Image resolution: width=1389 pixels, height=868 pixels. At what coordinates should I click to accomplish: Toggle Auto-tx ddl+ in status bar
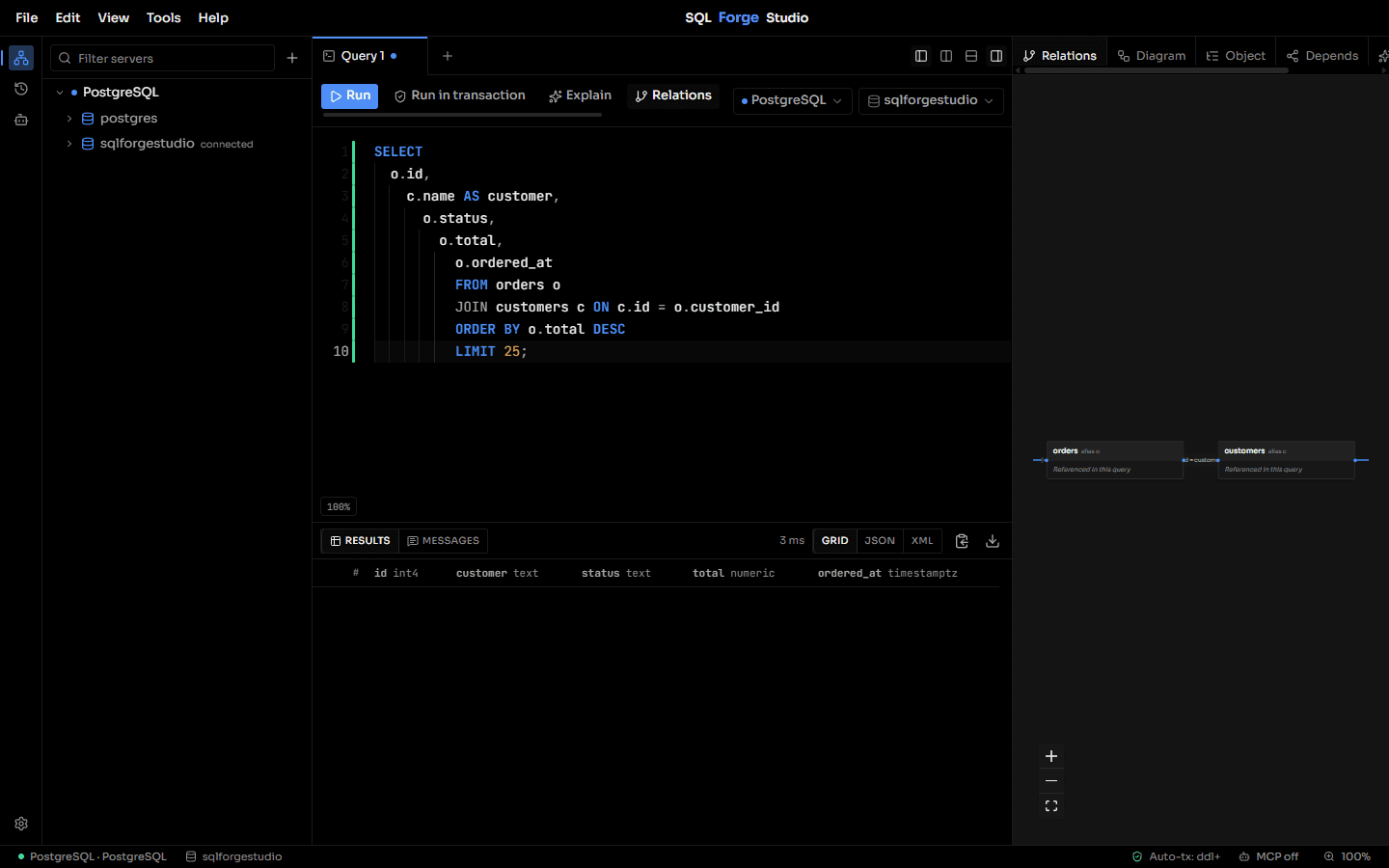[x=1176, y=856]
